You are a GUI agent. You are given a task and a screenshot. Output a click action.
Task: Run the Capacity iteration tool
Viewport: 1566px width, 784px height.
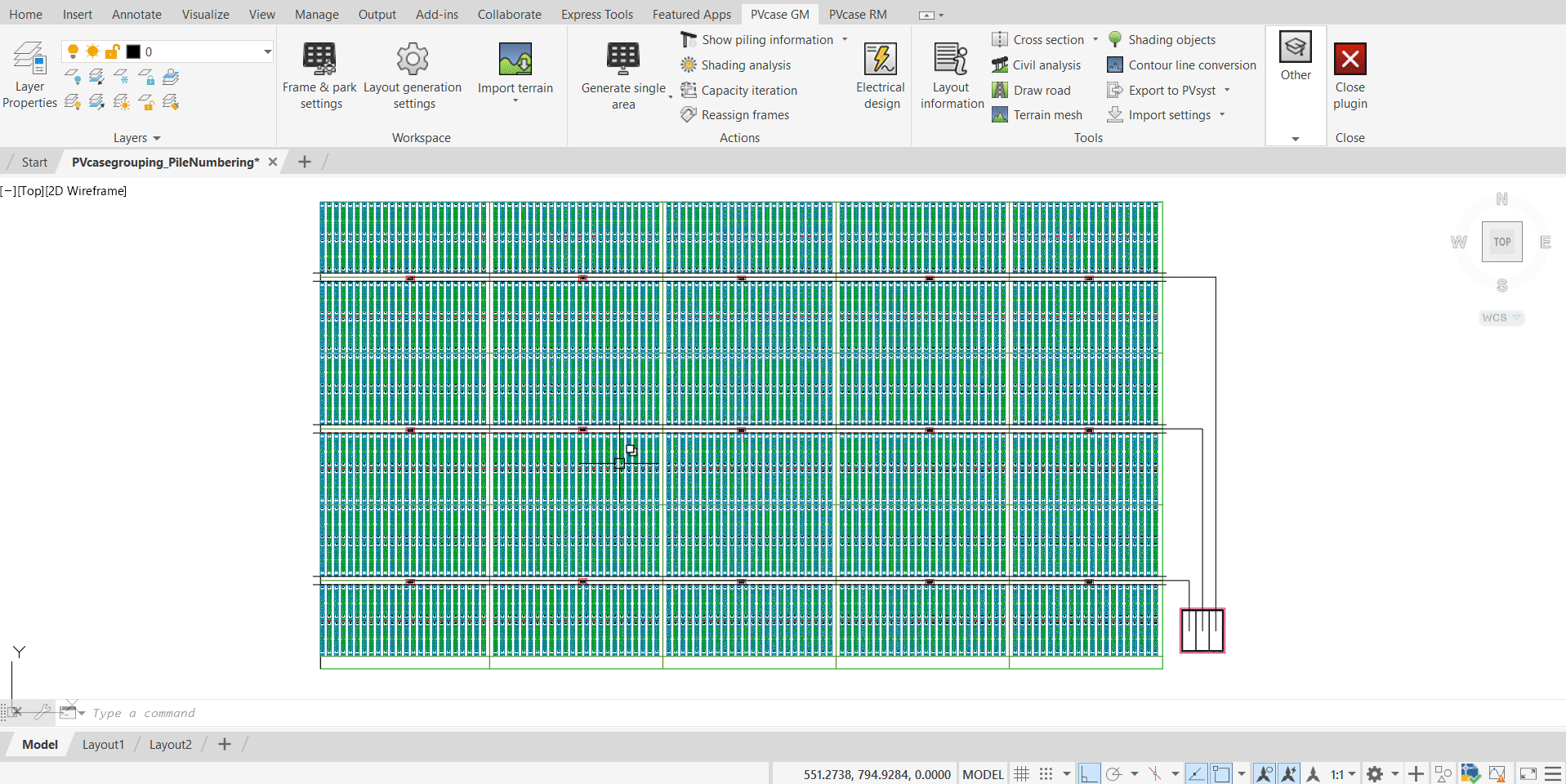point(748,91)
